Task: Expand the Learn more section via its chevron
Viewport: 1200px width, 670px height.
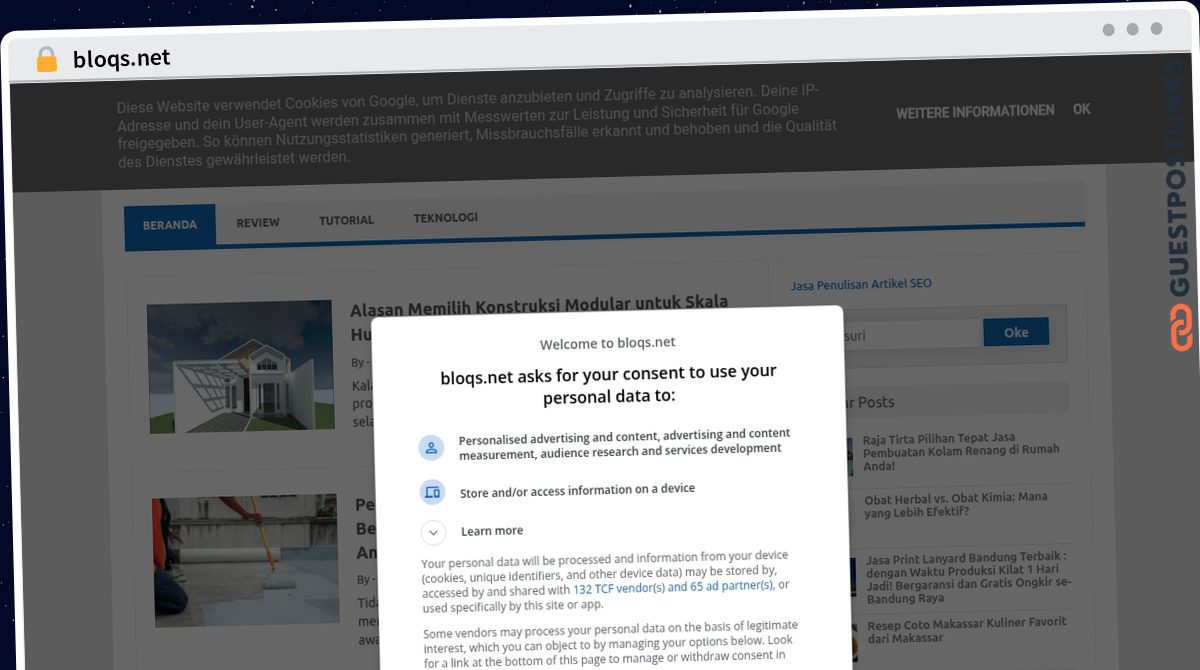Action: (433, 531)
